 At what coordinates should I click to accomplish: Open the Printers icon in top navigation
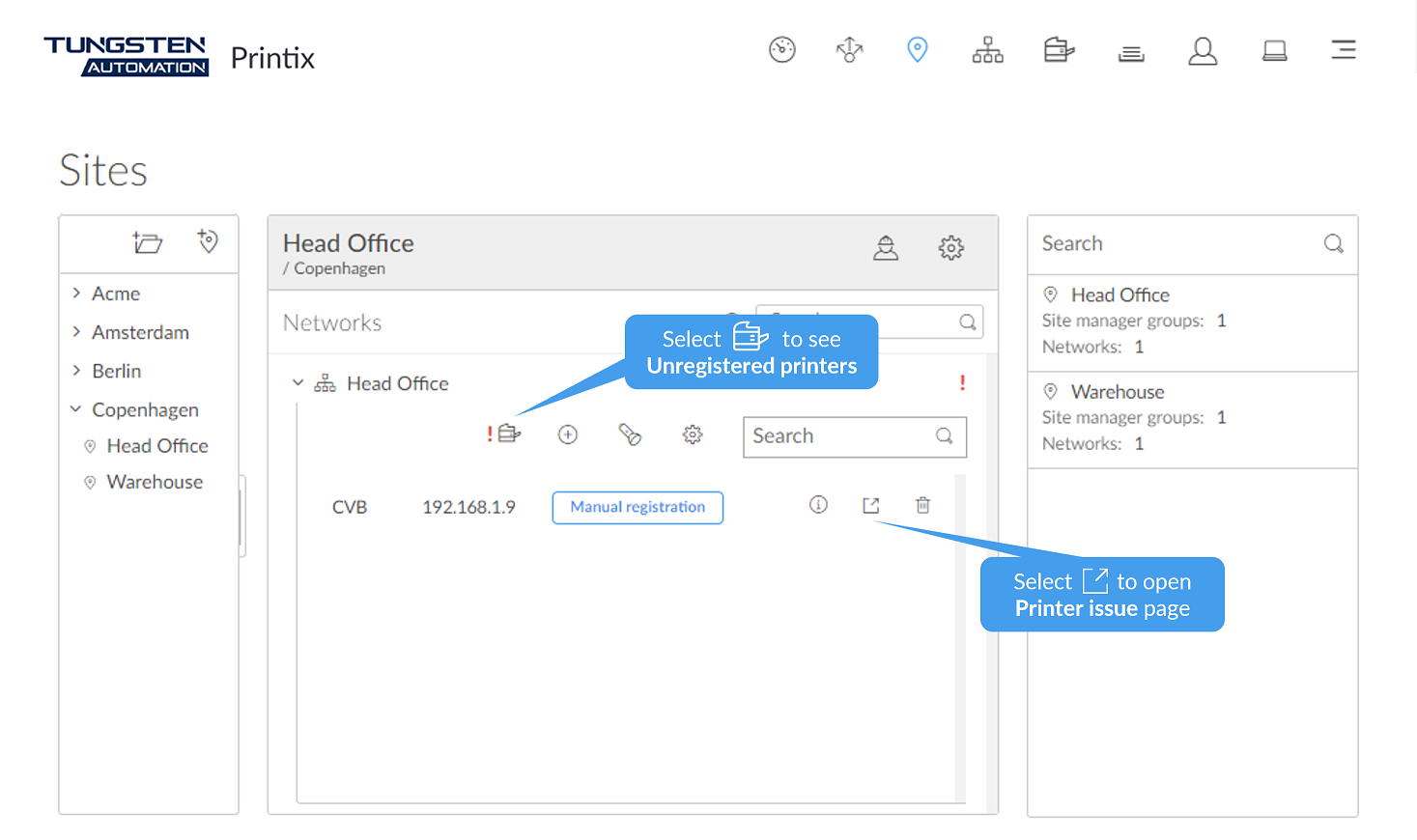[1059, 49]
